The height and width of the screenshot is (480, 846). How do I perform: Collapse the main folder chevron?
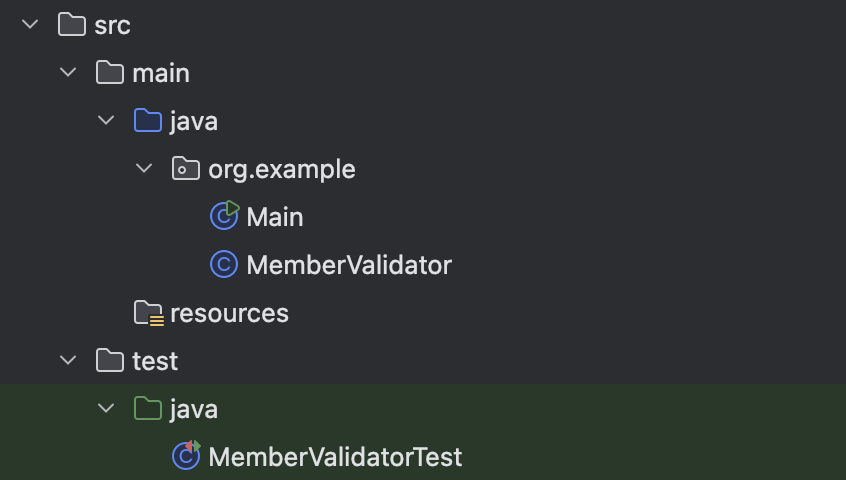tap(68, 73)
